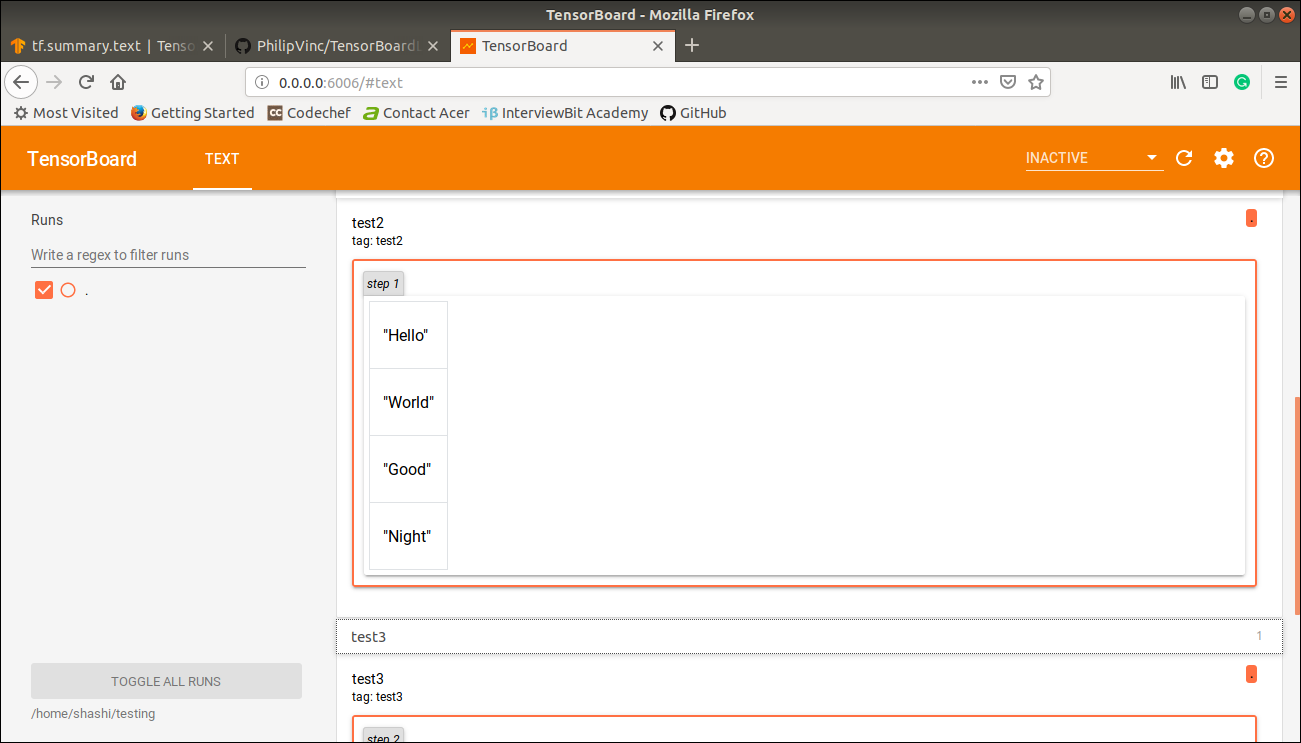Click TOGGLE ALL RUNS button
Viewport: 1301px width, 743px height.
tap(166, 681)
